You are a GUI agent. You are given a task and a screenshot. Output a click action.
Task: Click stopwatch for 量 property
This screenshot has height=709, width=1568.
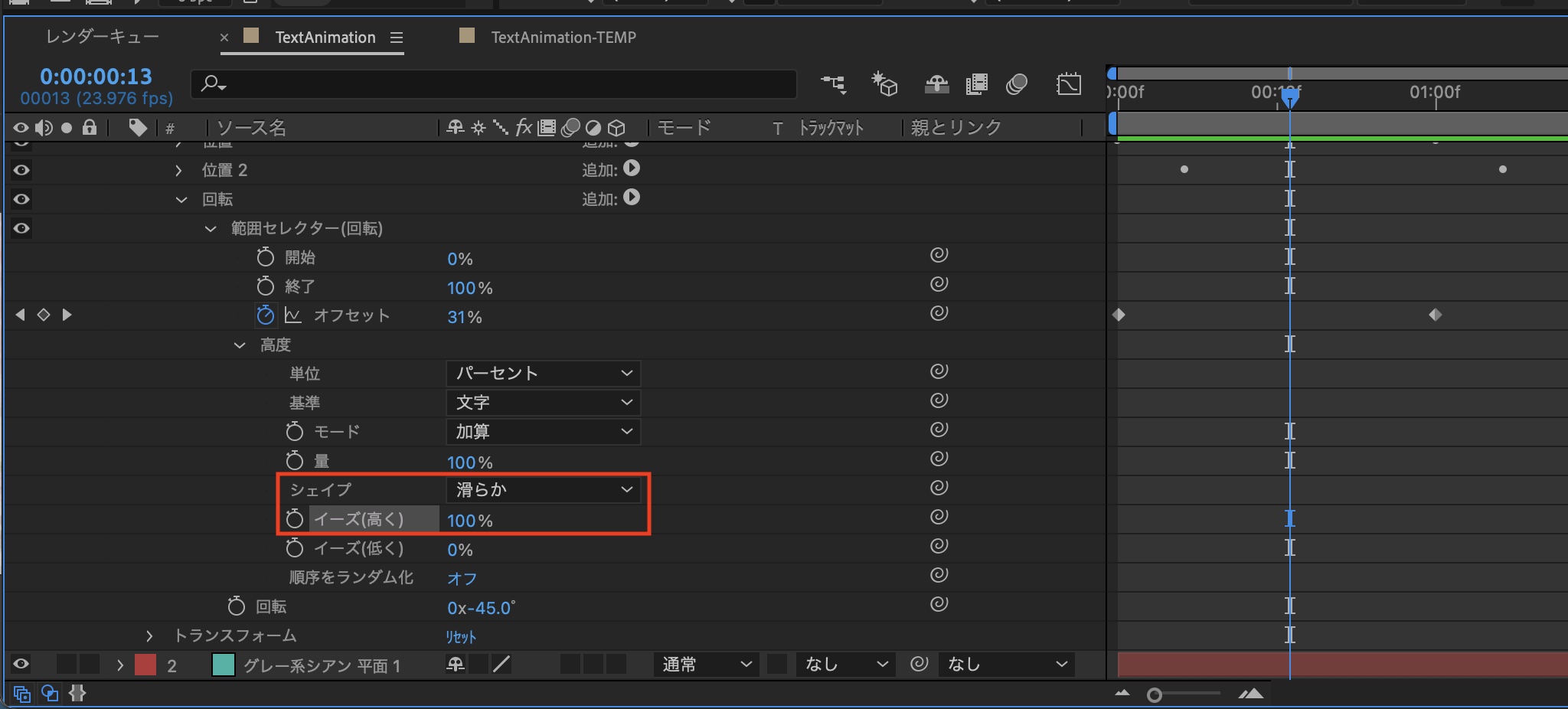(295, 460)
